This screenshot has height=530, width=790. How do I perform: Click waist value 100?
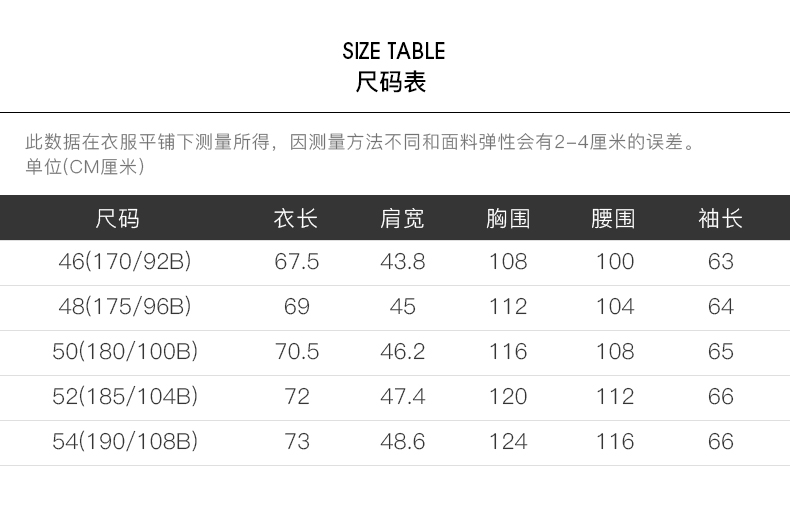(x=615, y=262)
